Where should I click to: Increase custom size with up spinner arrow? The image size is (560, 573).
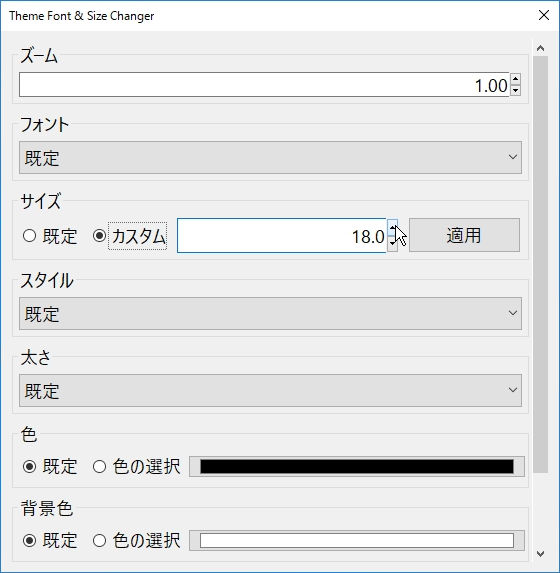click(x=392, y=227)
